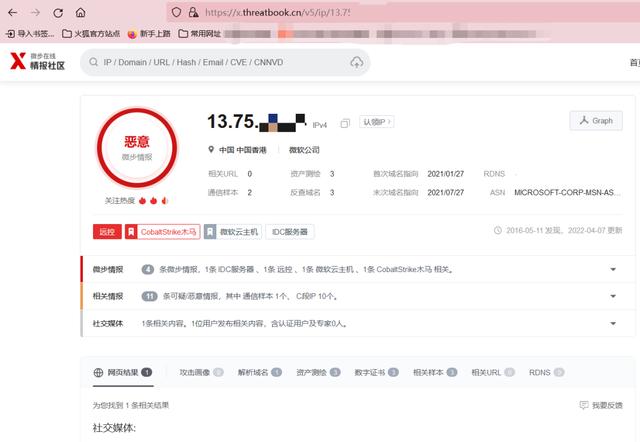Click the 为您找到 1 条相关结果 text
This screenshot has height=442, width=640.
pos(131,405)
